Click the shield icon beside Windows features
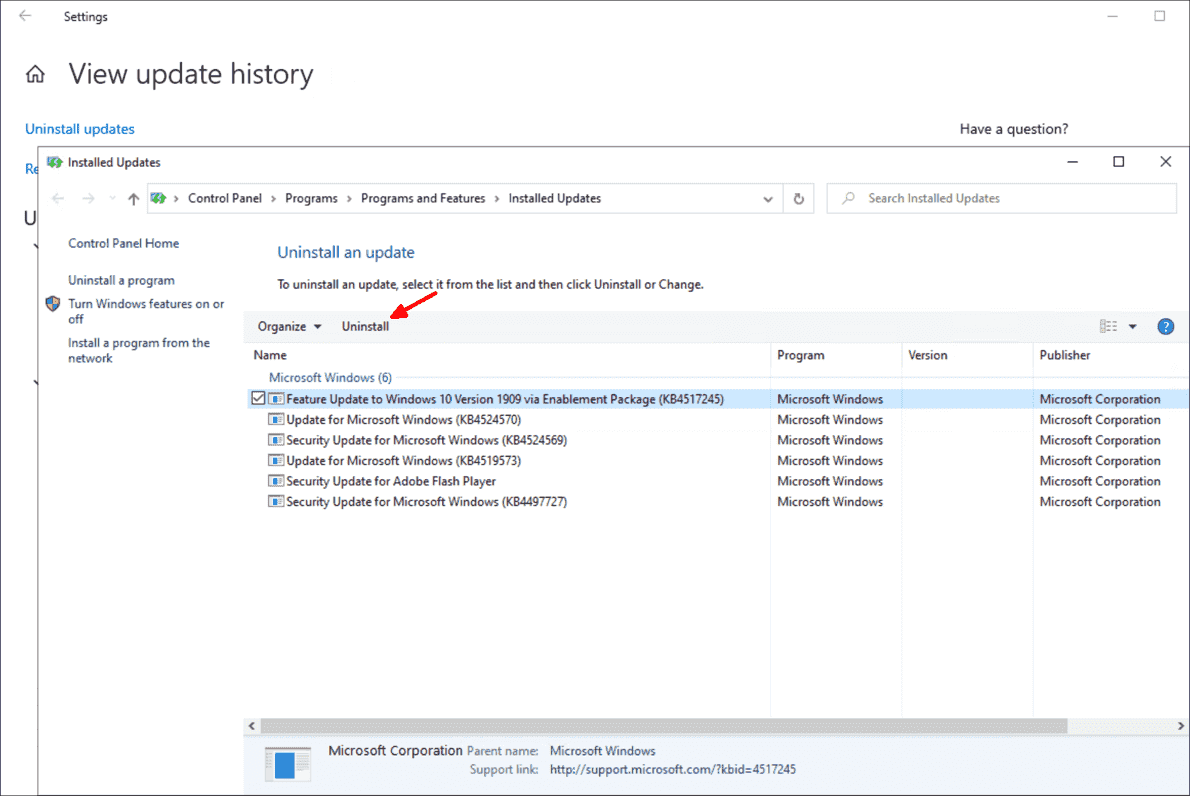1190x796 pixels. [52, 304]
